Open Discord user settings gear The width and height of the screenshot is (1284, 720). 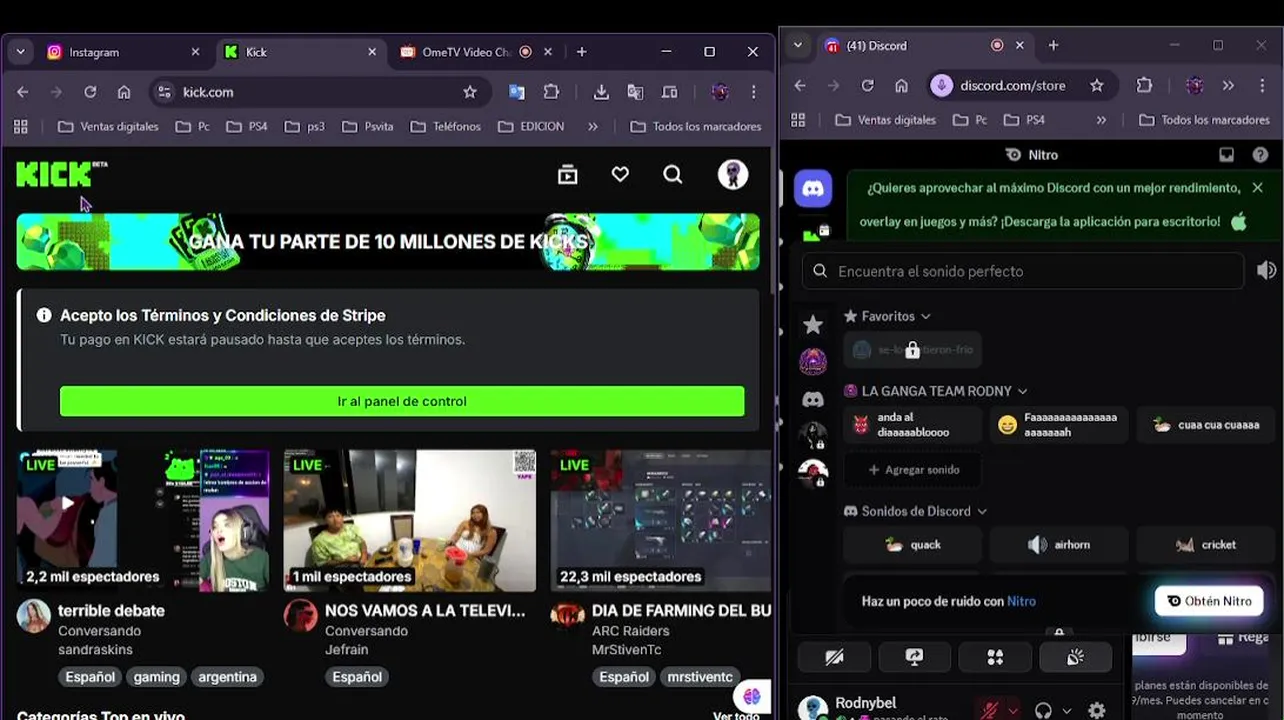[x=1097, y=710]
